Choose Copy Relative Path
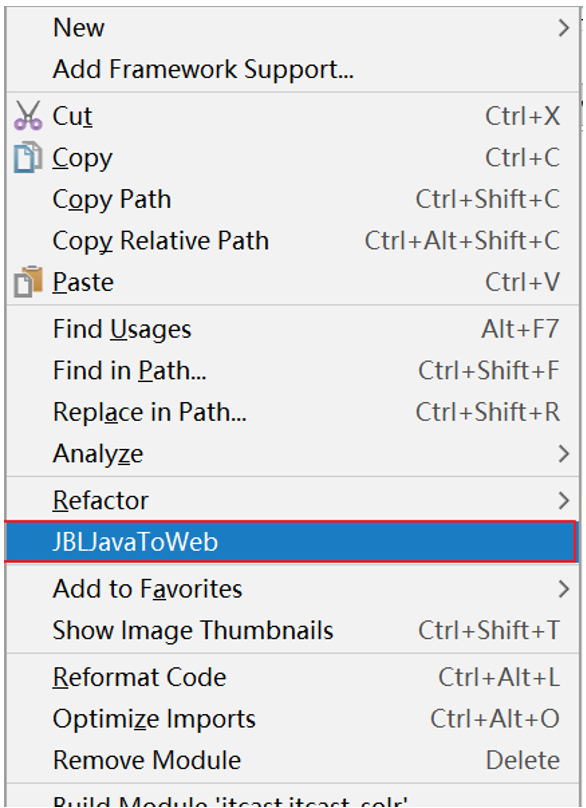 click(x=292, y=241)
